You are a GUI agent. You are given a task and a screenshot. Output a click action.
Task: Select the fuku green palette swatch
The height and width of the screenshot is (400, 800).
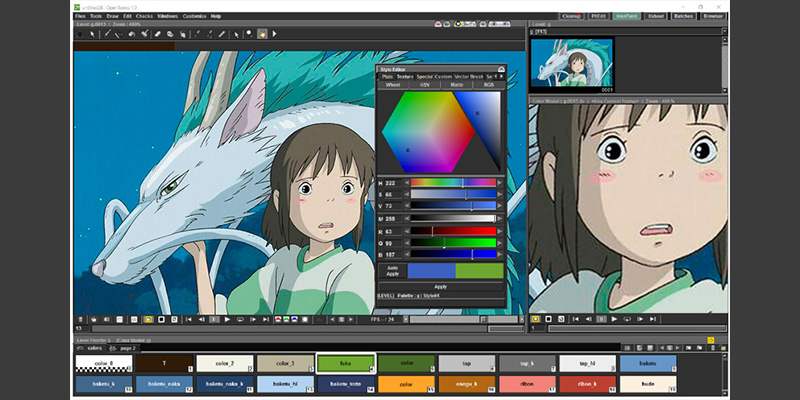coord(346,364)
